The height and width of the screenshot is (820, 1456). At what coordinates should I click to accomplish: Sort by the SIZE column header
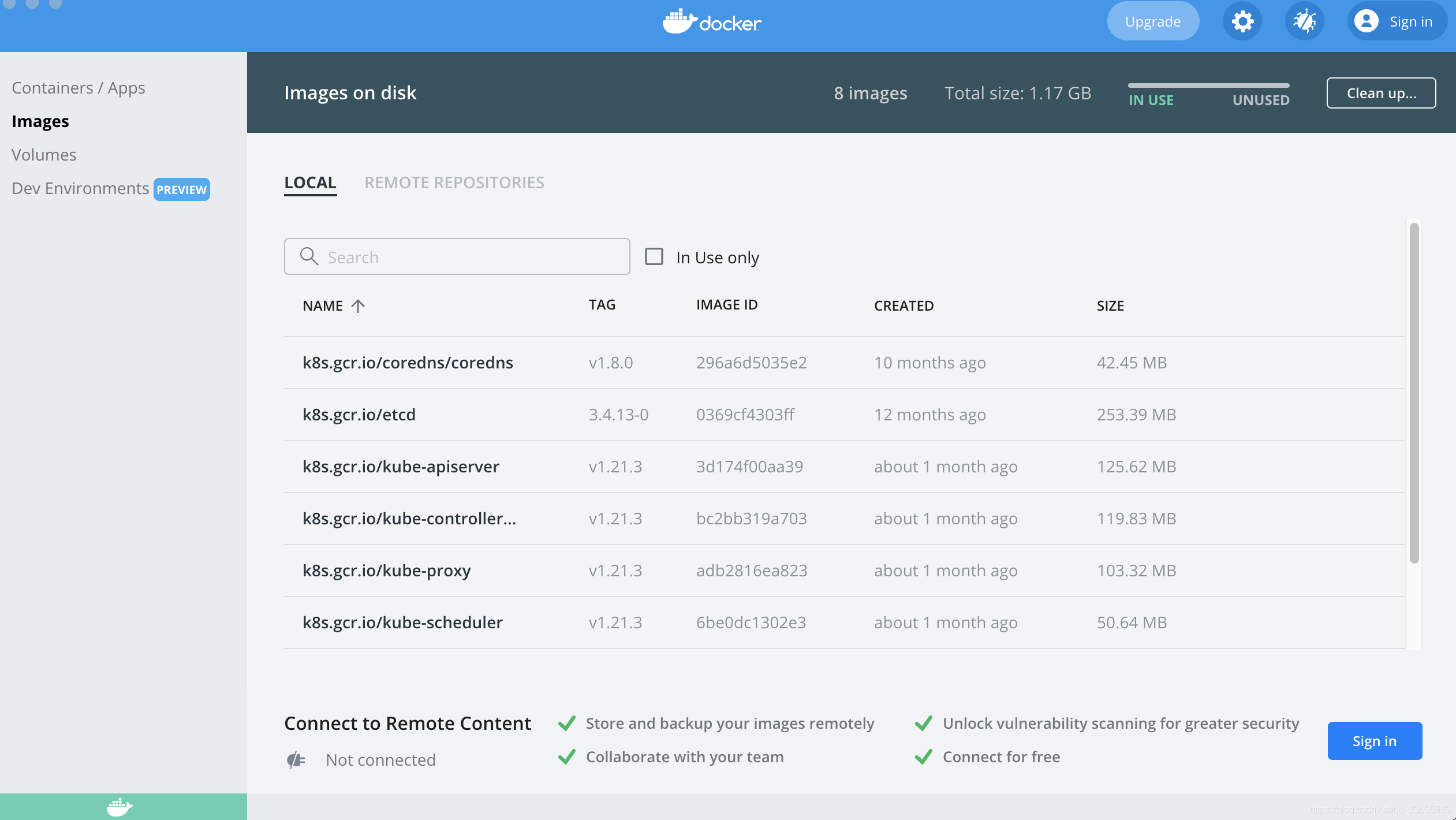(x=1110, y=305)
